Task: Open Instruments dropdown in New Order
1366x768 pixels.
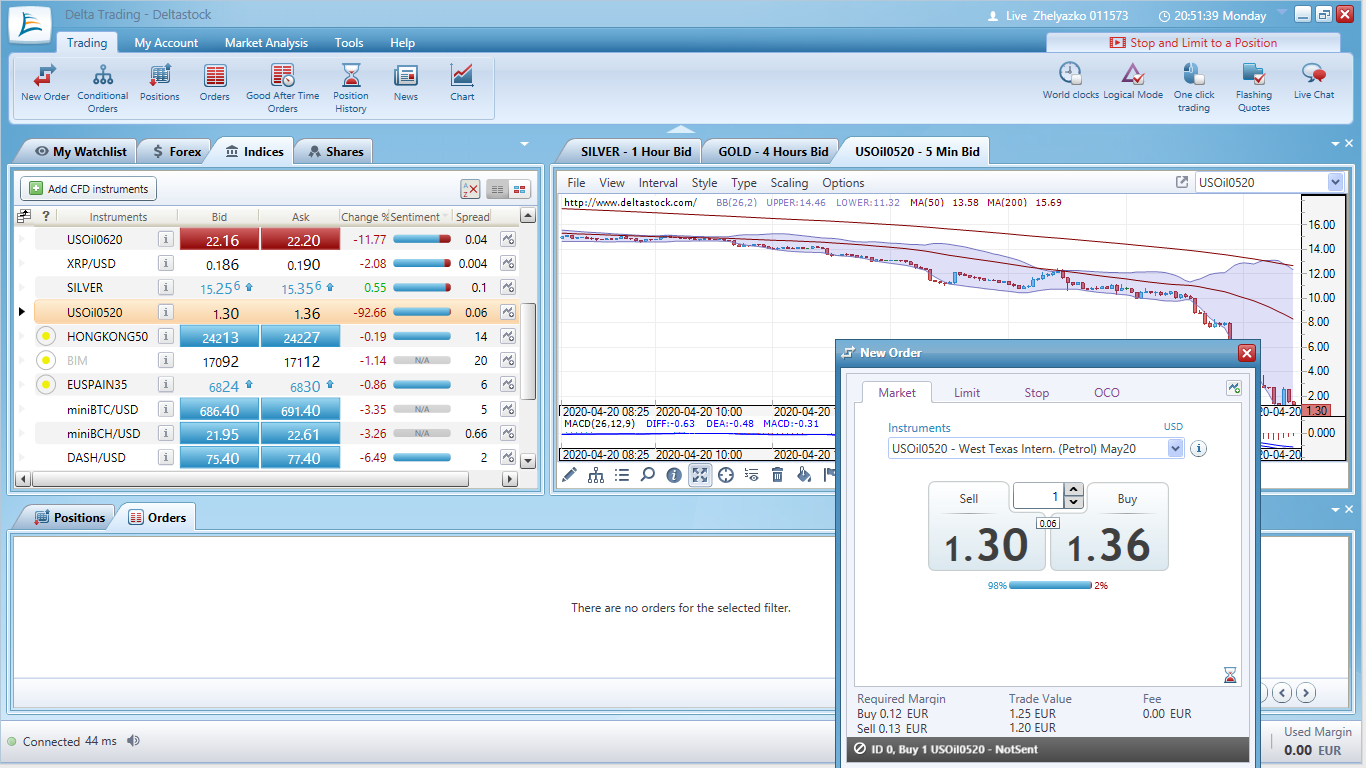Action: [x=1174, y=448]
